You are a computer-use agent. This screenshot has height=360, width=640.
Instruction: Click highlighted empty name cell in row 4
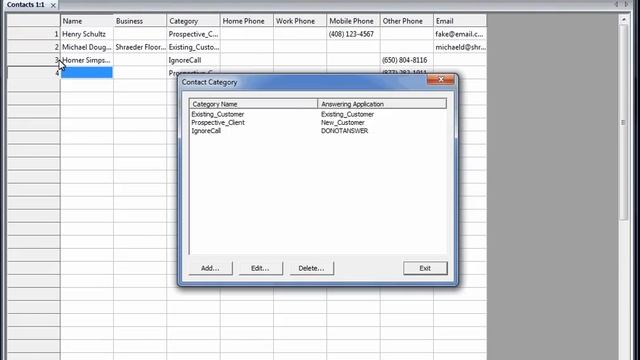(x=87, y=73)
